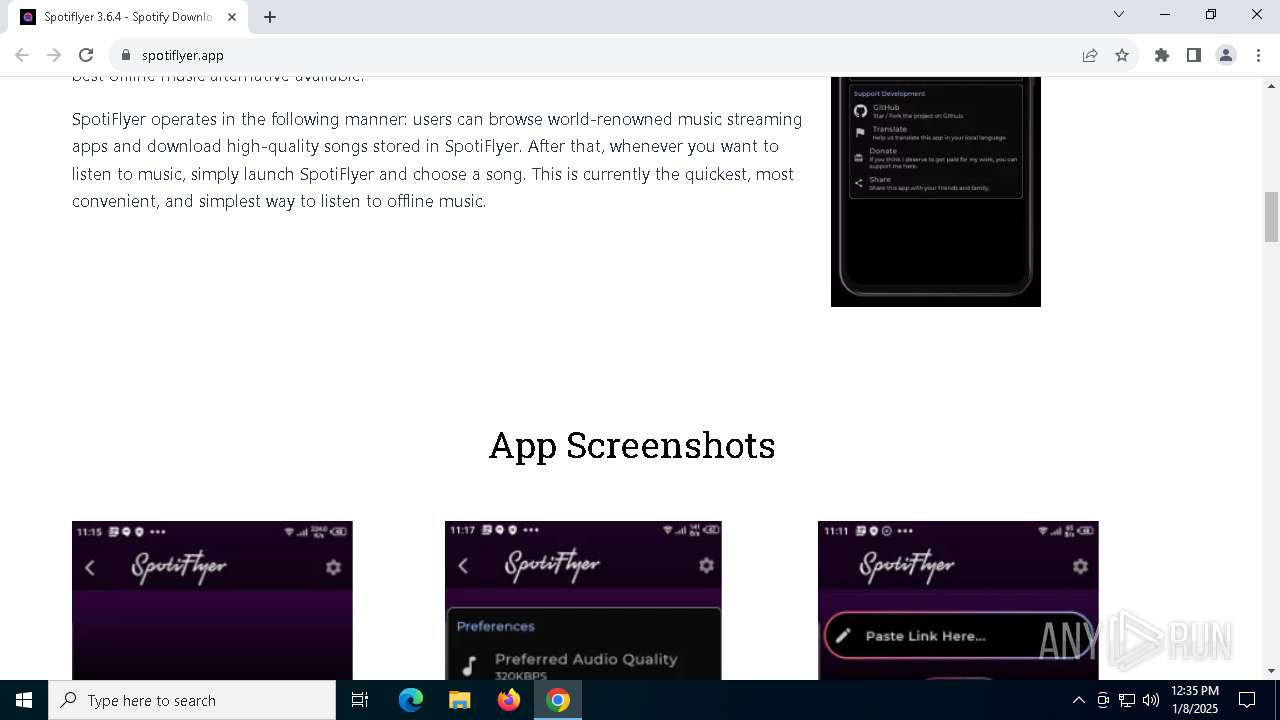Screen dimensions: 1280x720
Task: Click settings gear in Preferences screenshot
Action: pos(706,566)
